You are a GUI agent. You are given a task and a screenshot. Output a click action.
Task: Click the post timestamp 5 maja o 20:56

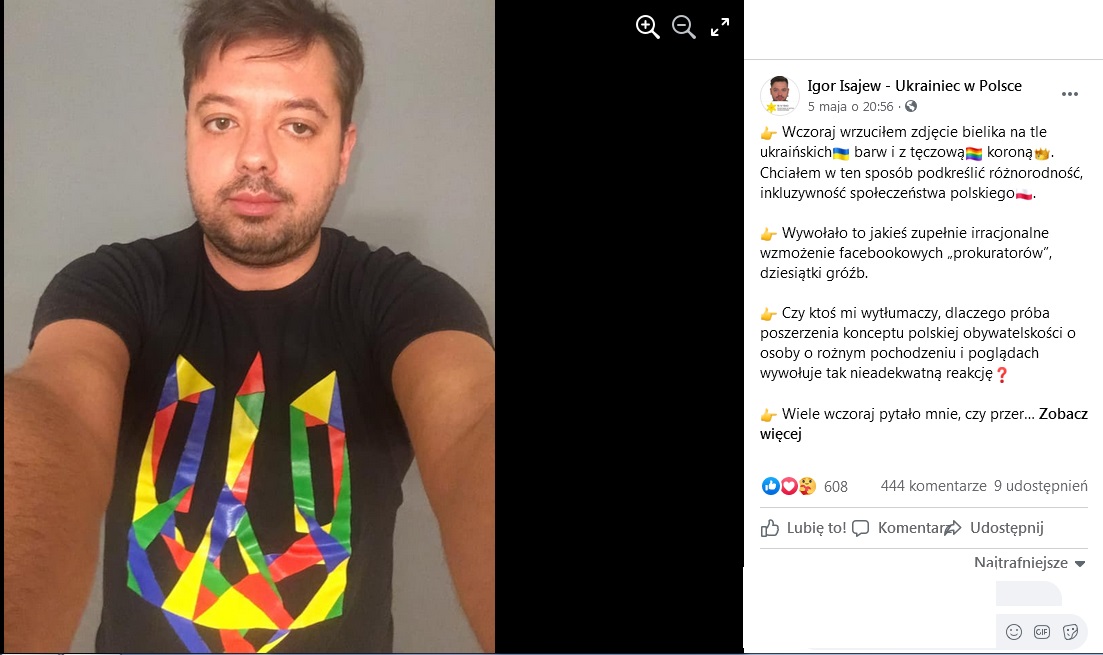850,107
